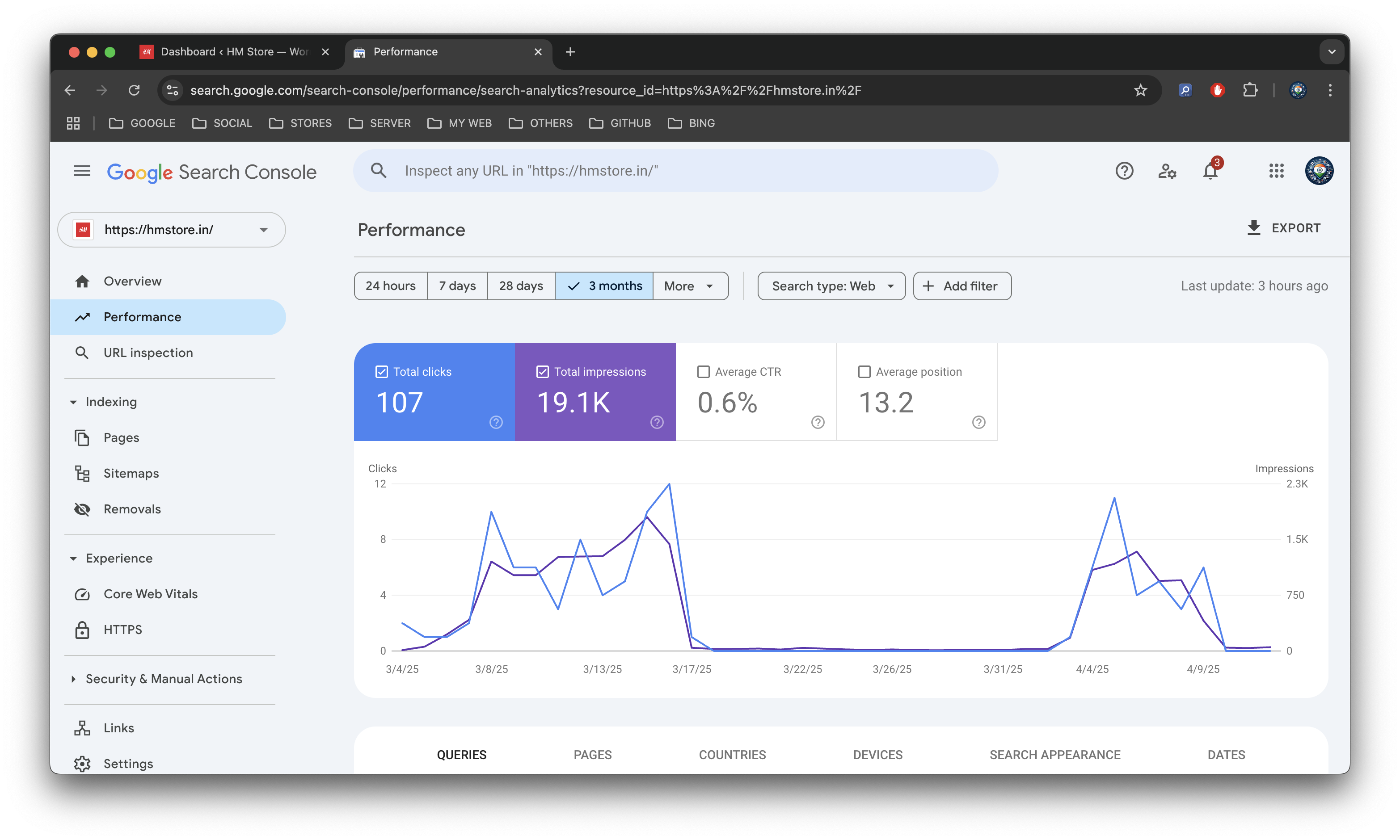Screen dimensions: 1400x840
Task: Select the 28 days date range
Action: click(x=521, y=286)
